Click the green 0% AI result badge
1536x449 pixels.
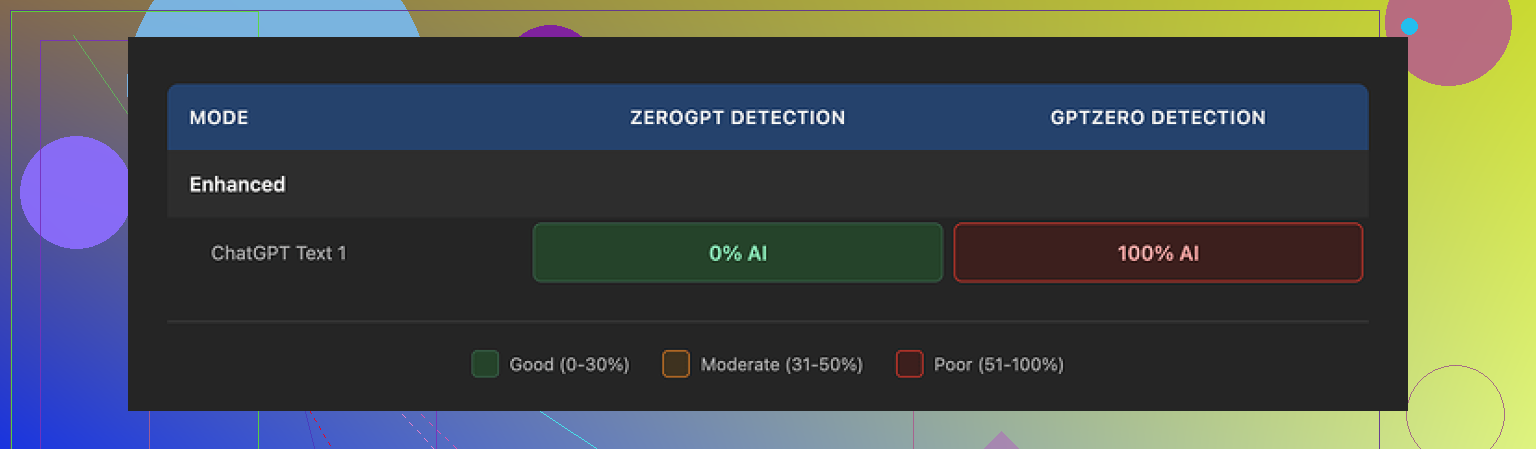coord(737,253)
